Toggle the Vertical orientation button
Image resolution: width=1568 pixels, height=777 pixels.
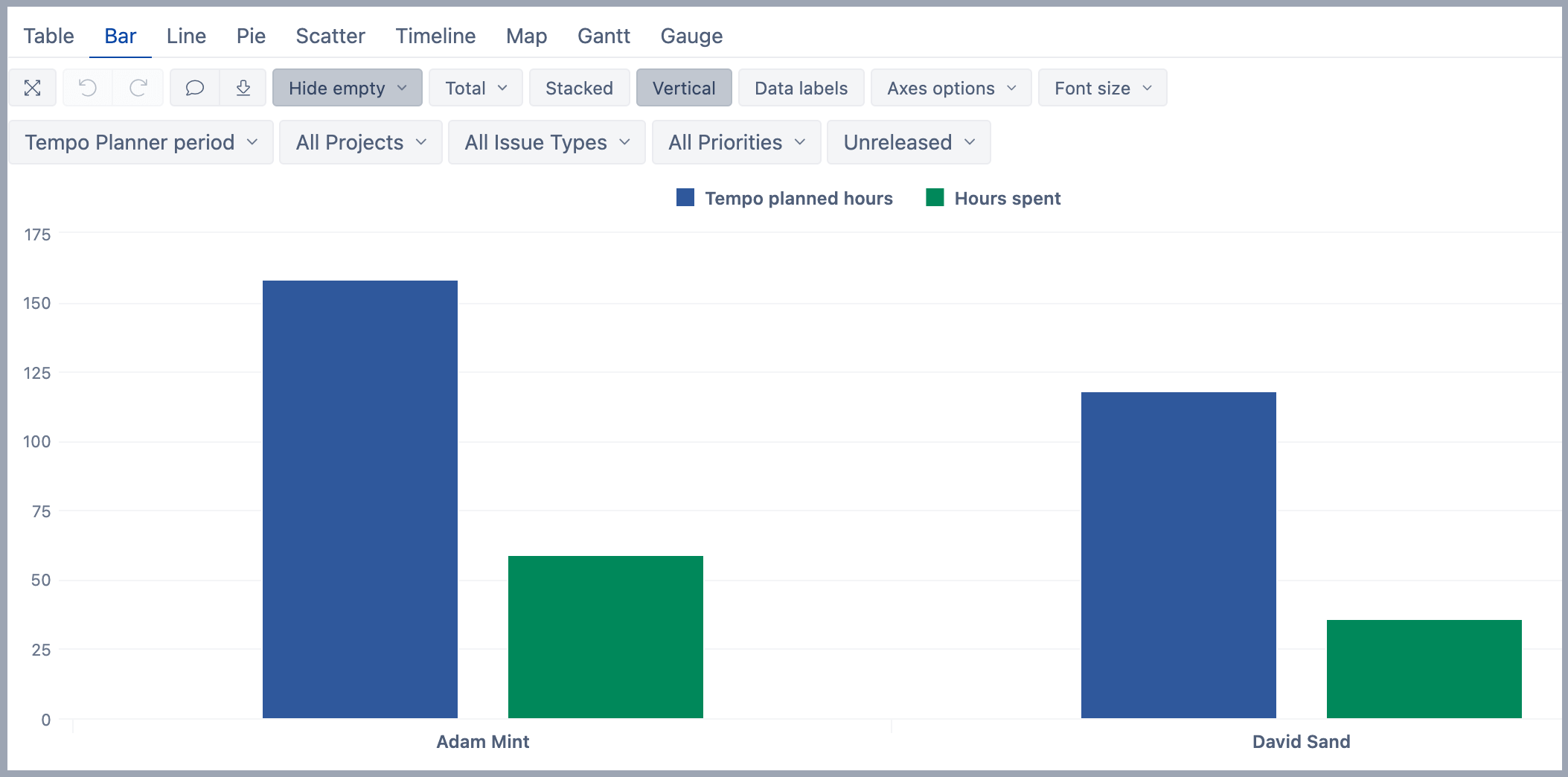tap(683, 88)
